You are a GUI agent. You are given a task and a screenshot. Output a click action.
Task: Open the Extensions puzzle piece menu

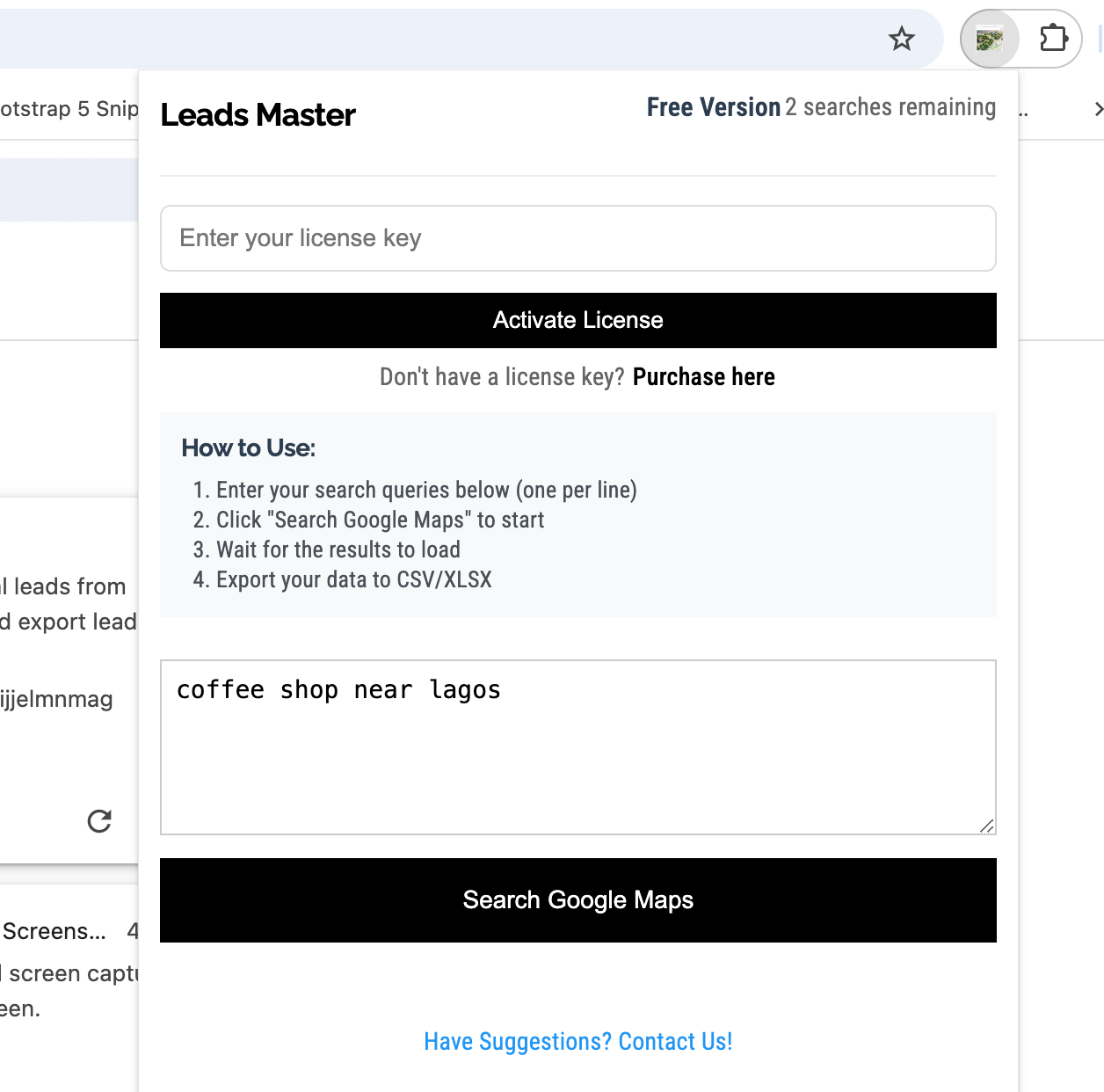click(x=1053, y=39)
